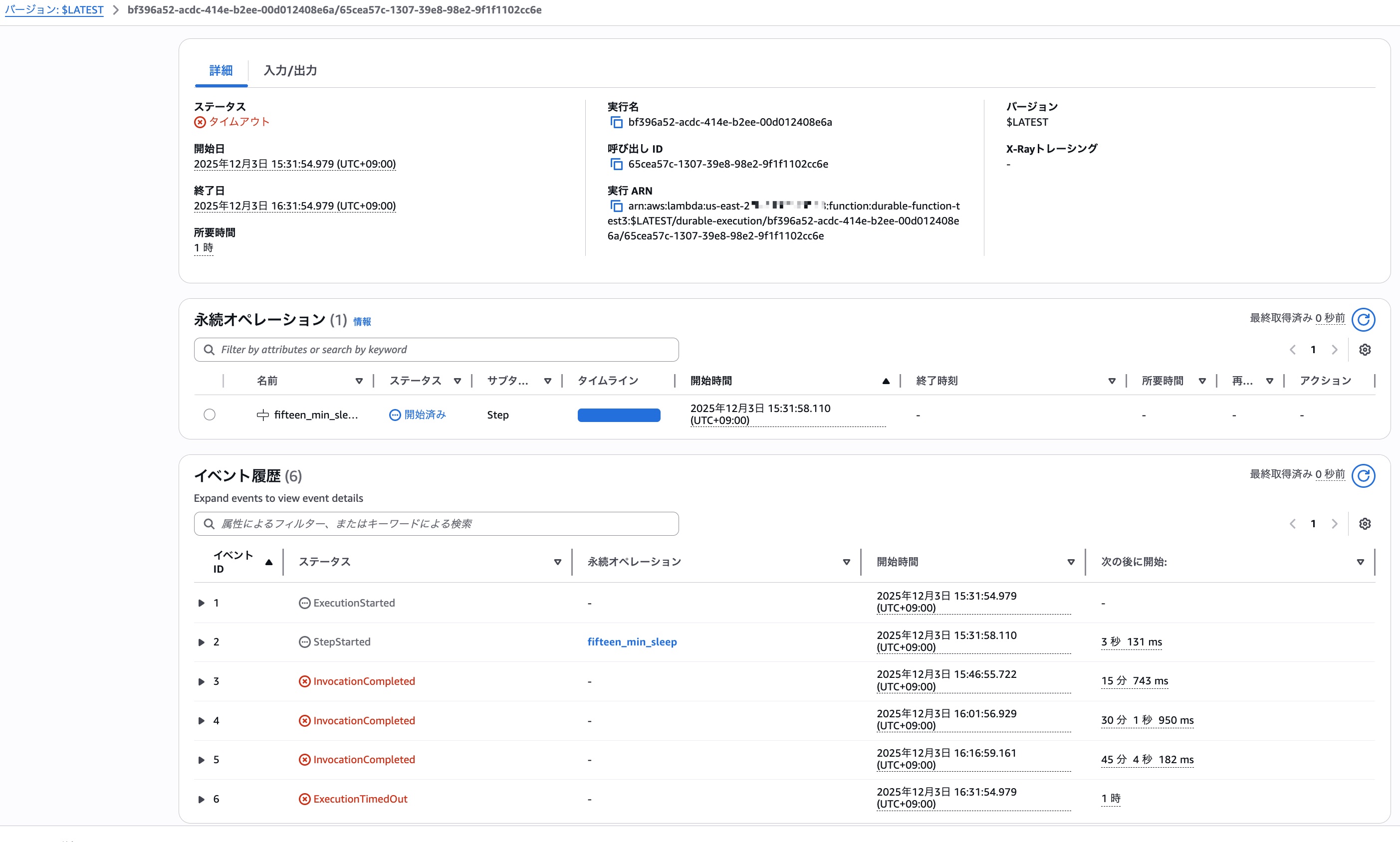Copy the invocation ID 65cea57c value
The height and width of the screenshot is (842, 1400).
pos(616,164)
